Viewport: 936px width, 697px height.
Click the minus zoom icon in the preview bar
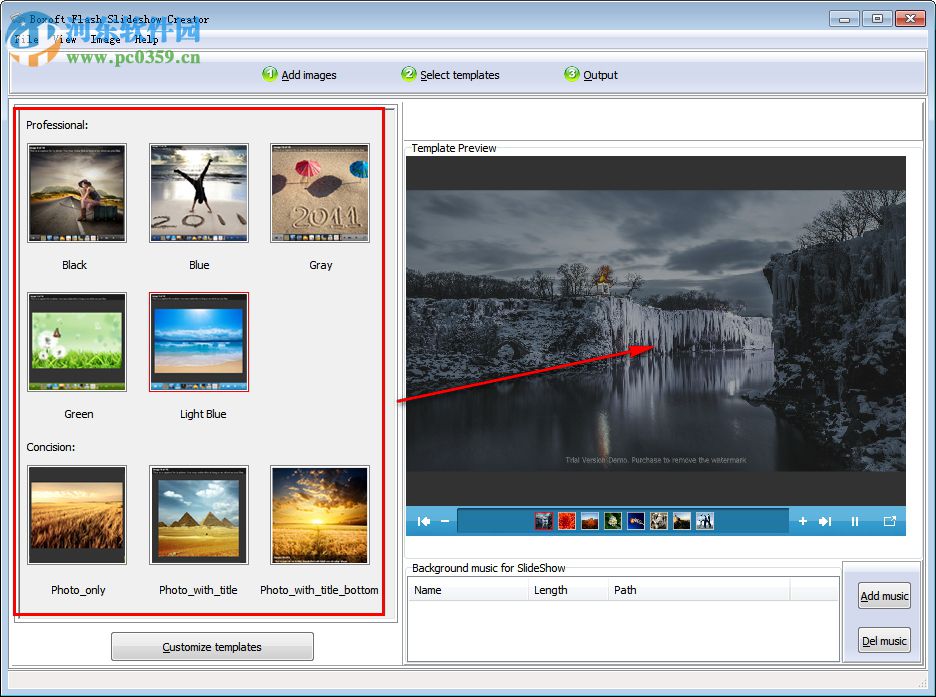pos(446,521)
